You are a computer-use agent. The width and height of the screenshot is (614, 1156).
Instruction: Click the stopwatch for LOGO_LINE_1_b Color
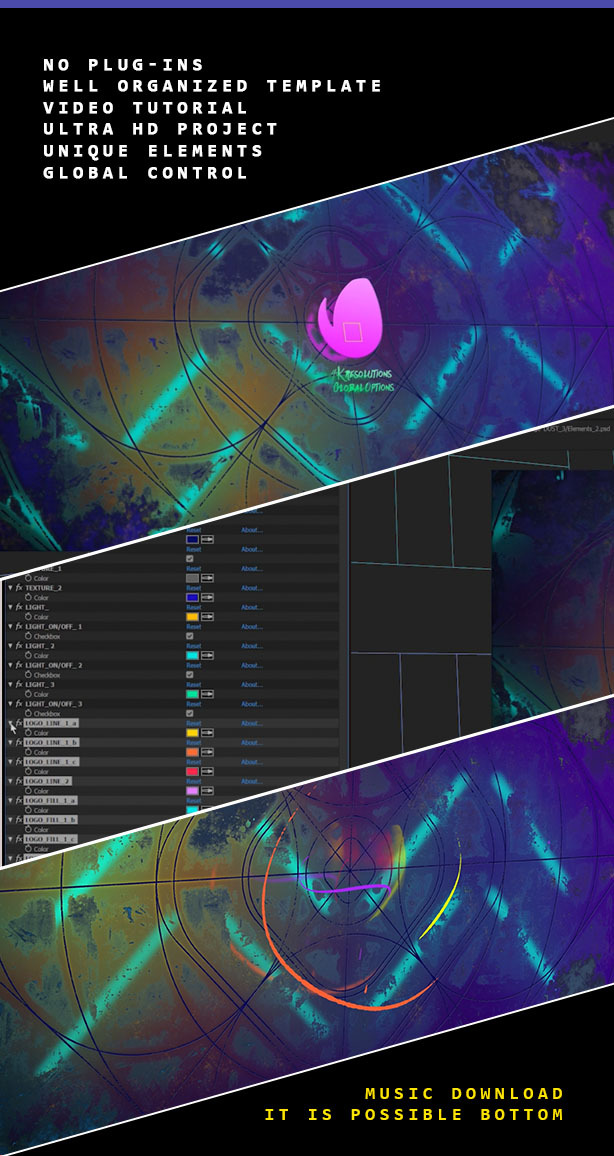pyautogui.click(x=28, y=752)
